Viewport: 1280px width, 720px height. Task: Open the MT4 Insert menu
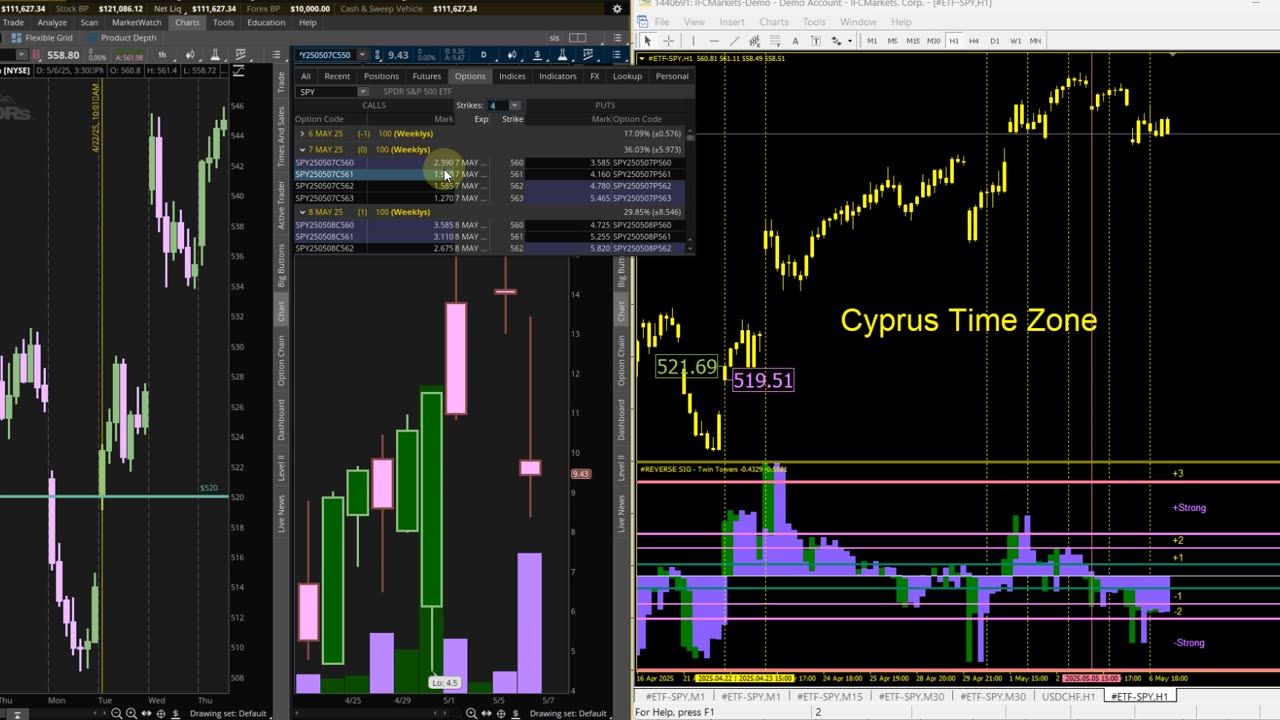coord(732,22)
